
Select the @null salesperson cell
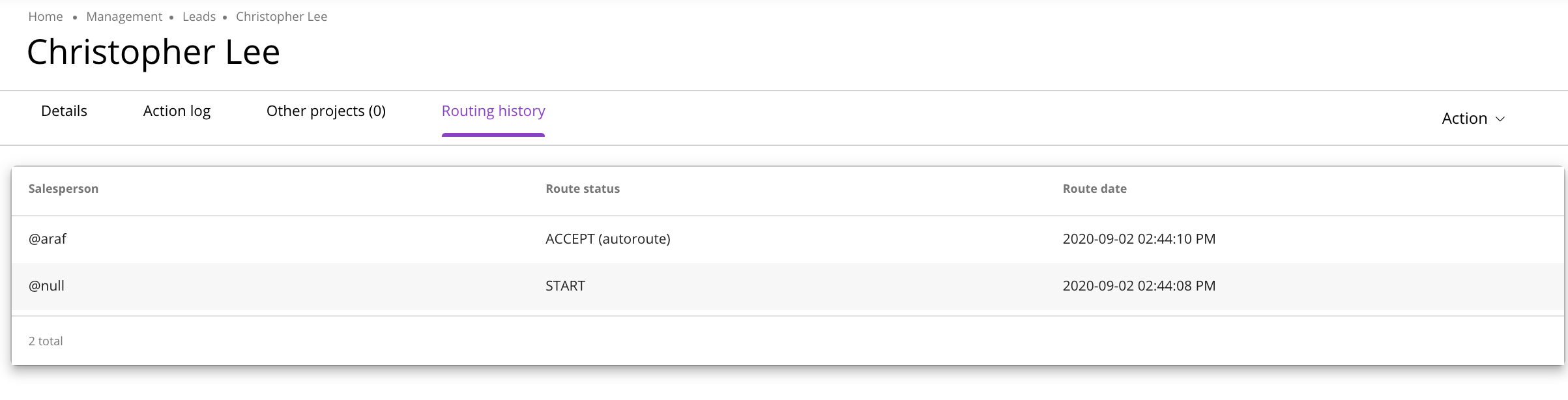[46, 286]
